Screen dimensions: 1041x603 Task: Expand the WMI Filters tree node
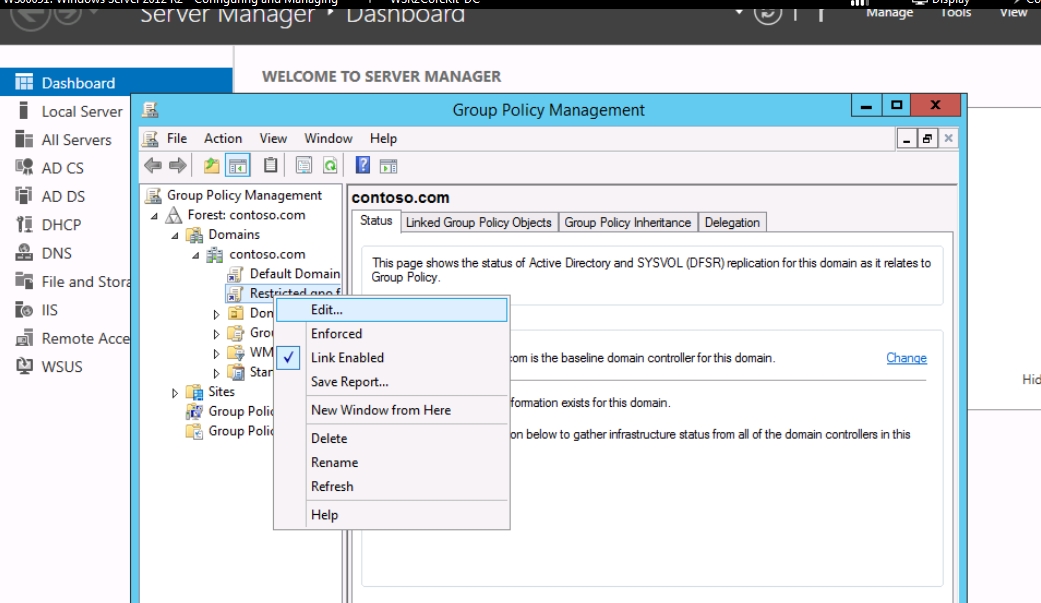click(216, 353)
